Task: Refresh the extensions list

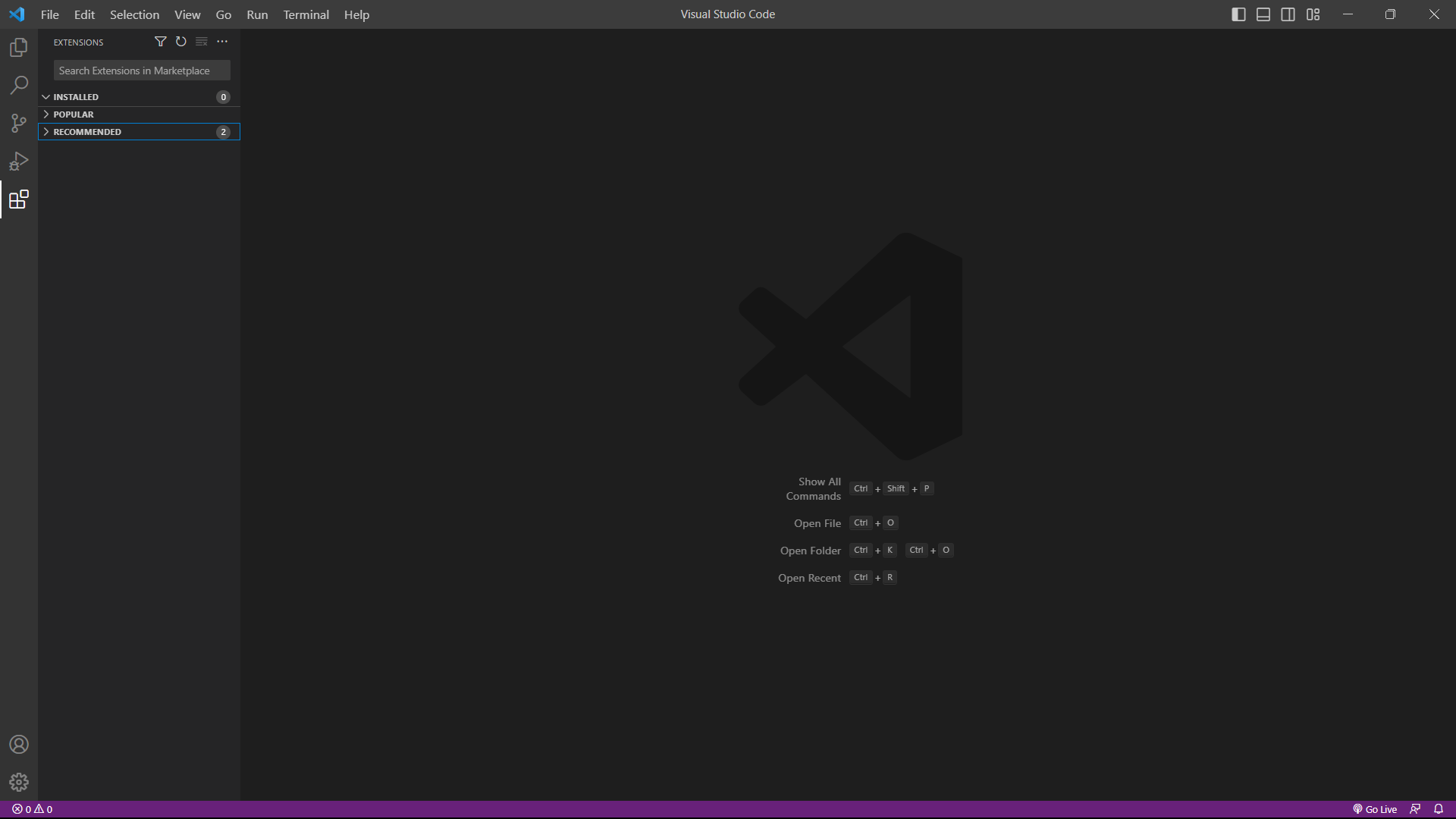Action: 180,42
